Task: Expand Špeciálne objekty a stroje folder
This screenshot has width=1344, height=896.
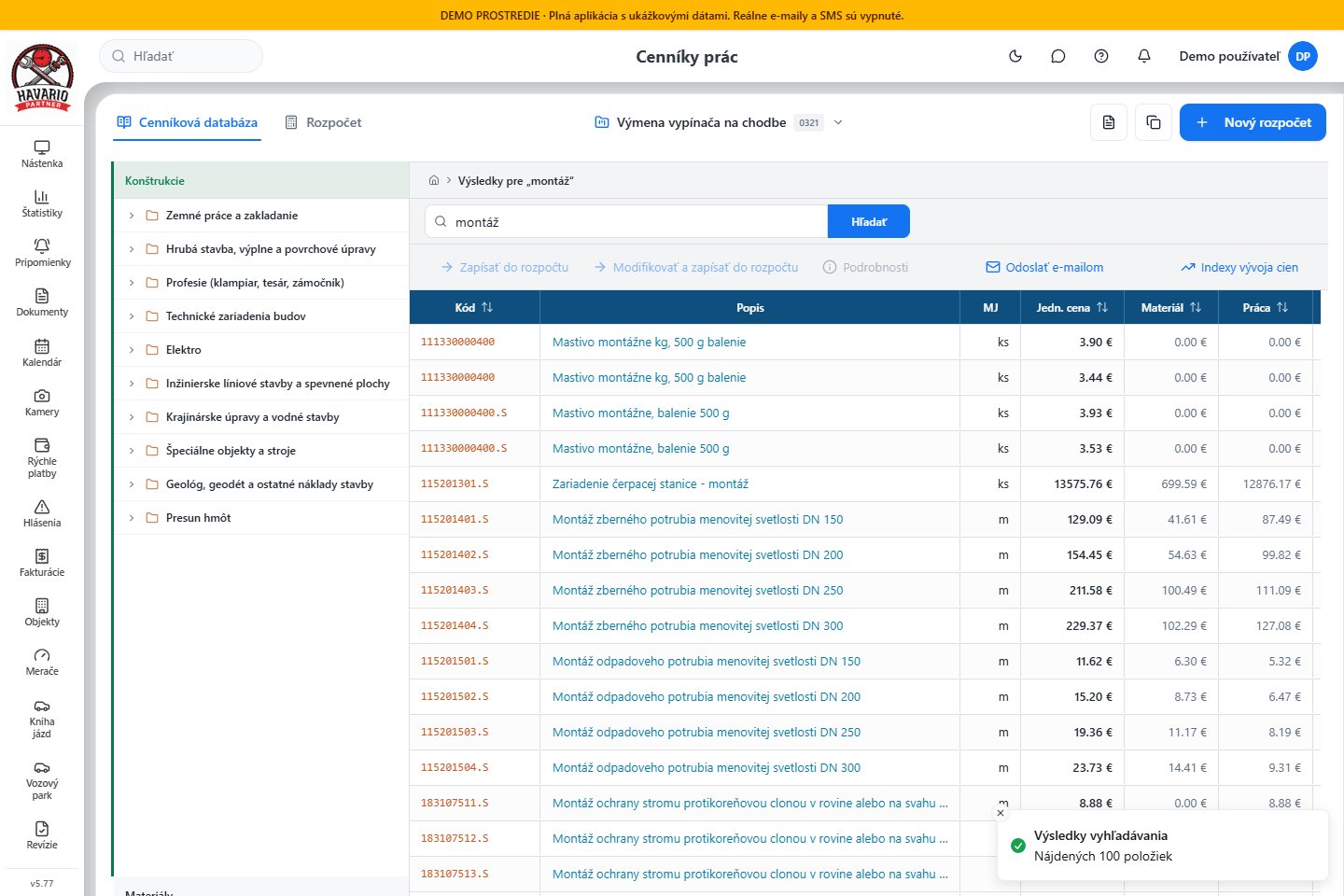Action: coord(132,451)
